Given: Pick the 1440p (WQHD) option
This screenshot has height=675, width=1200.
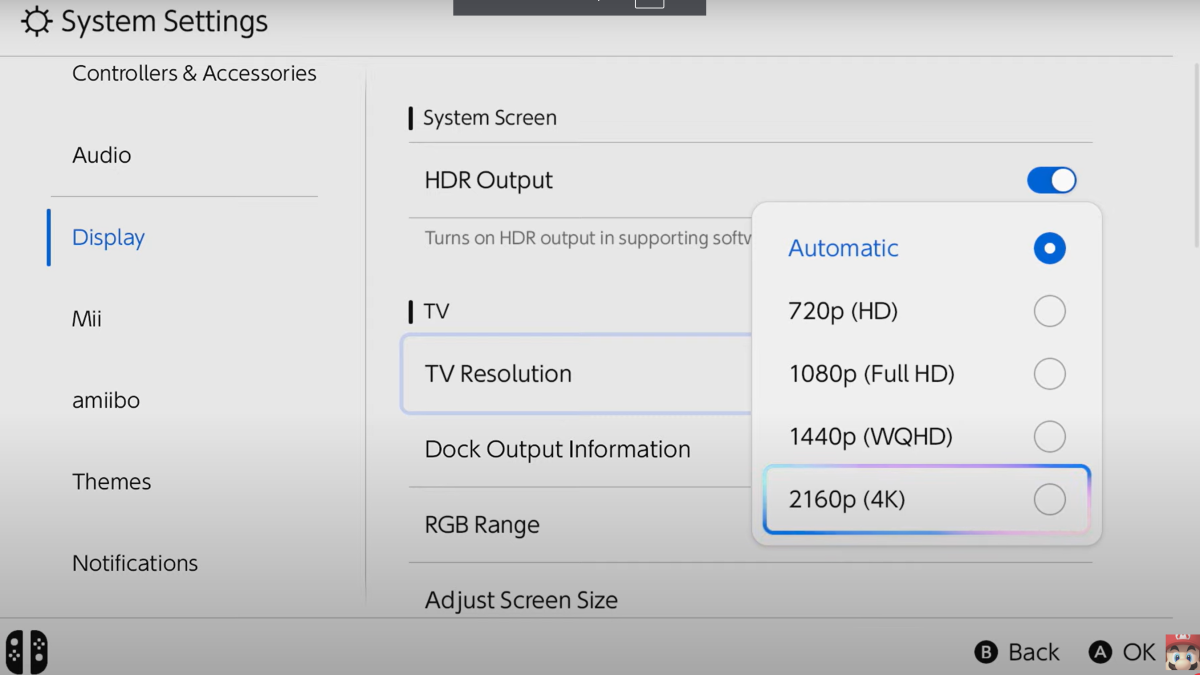Looking at the screenshot, I should 1049,436.
